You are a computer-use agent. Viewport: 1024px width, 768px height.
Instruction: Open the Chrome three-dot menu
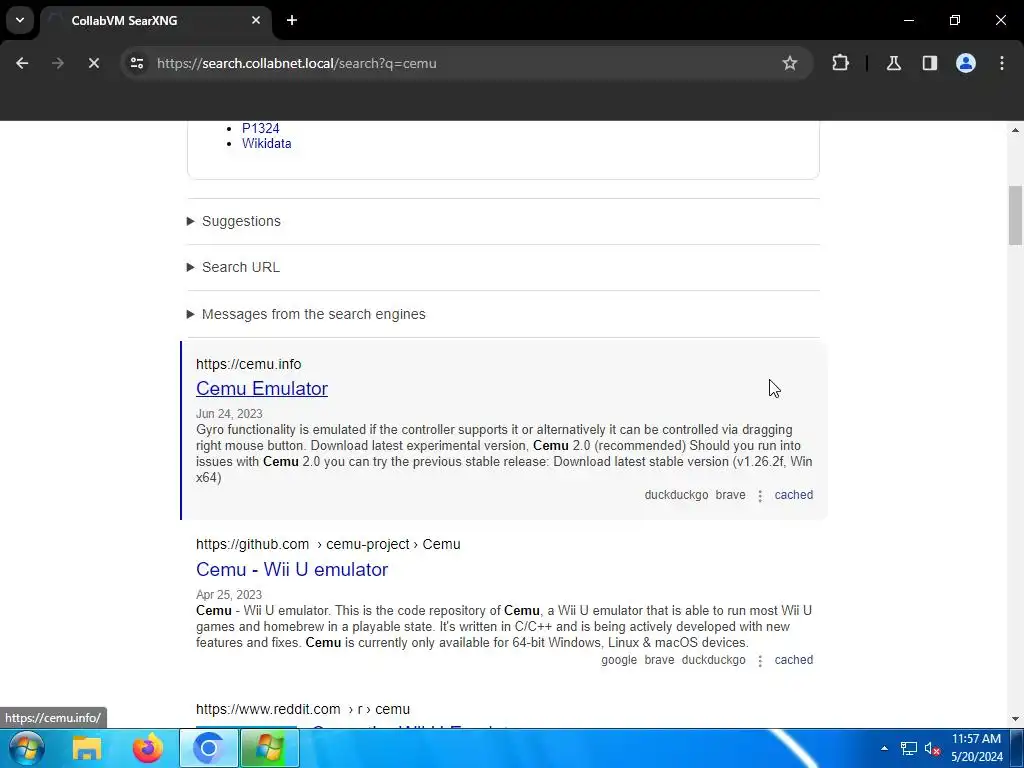click(1002, 63)
